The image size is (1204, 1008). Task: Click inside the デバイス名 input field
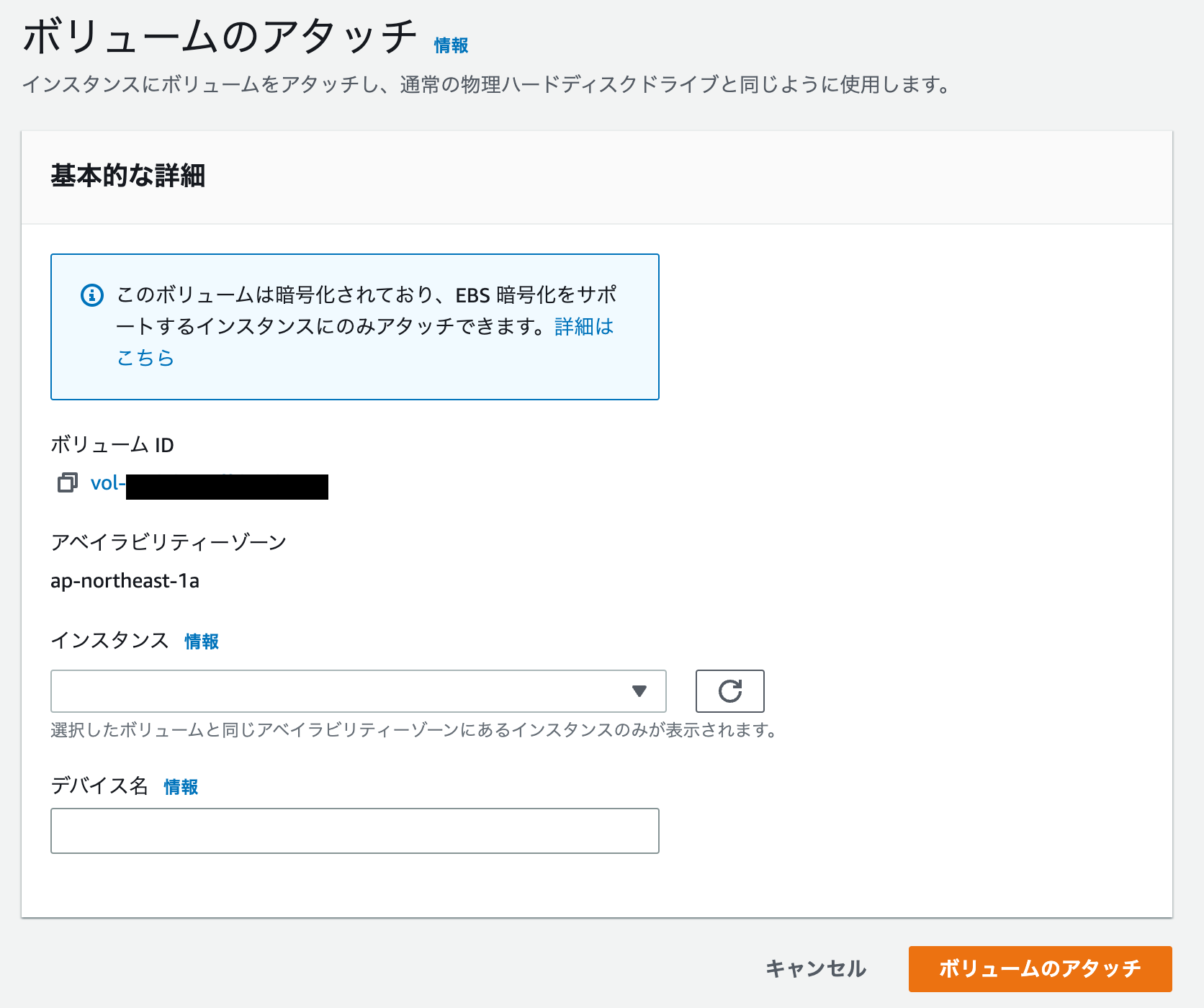click(x=354, y=830)
